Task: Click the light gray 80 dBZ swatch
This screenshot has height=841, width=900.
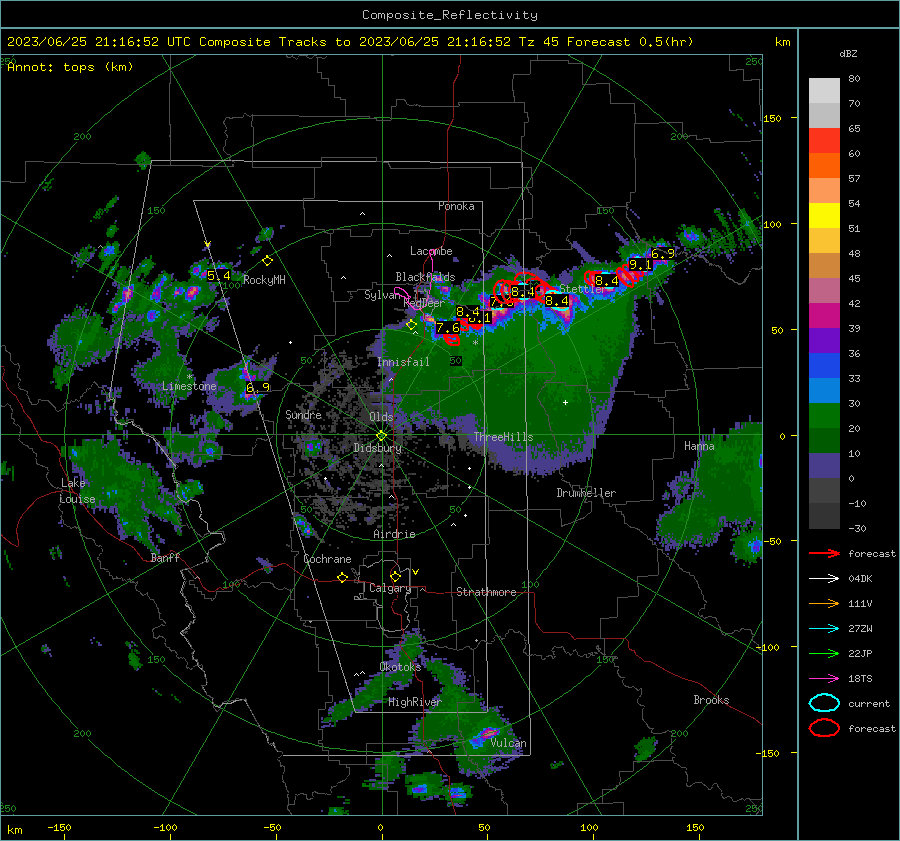Action: pos(824,90)
